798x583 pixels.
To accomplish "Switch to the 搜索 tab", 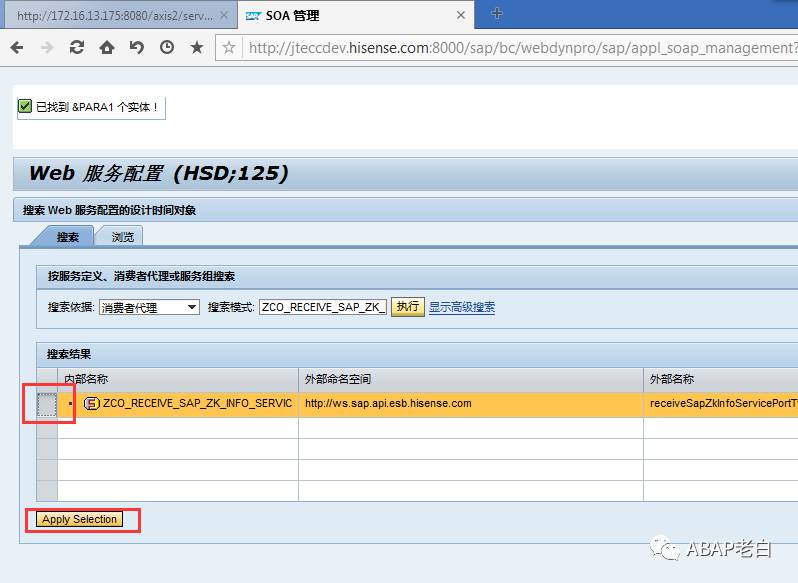I will (67, 237).
